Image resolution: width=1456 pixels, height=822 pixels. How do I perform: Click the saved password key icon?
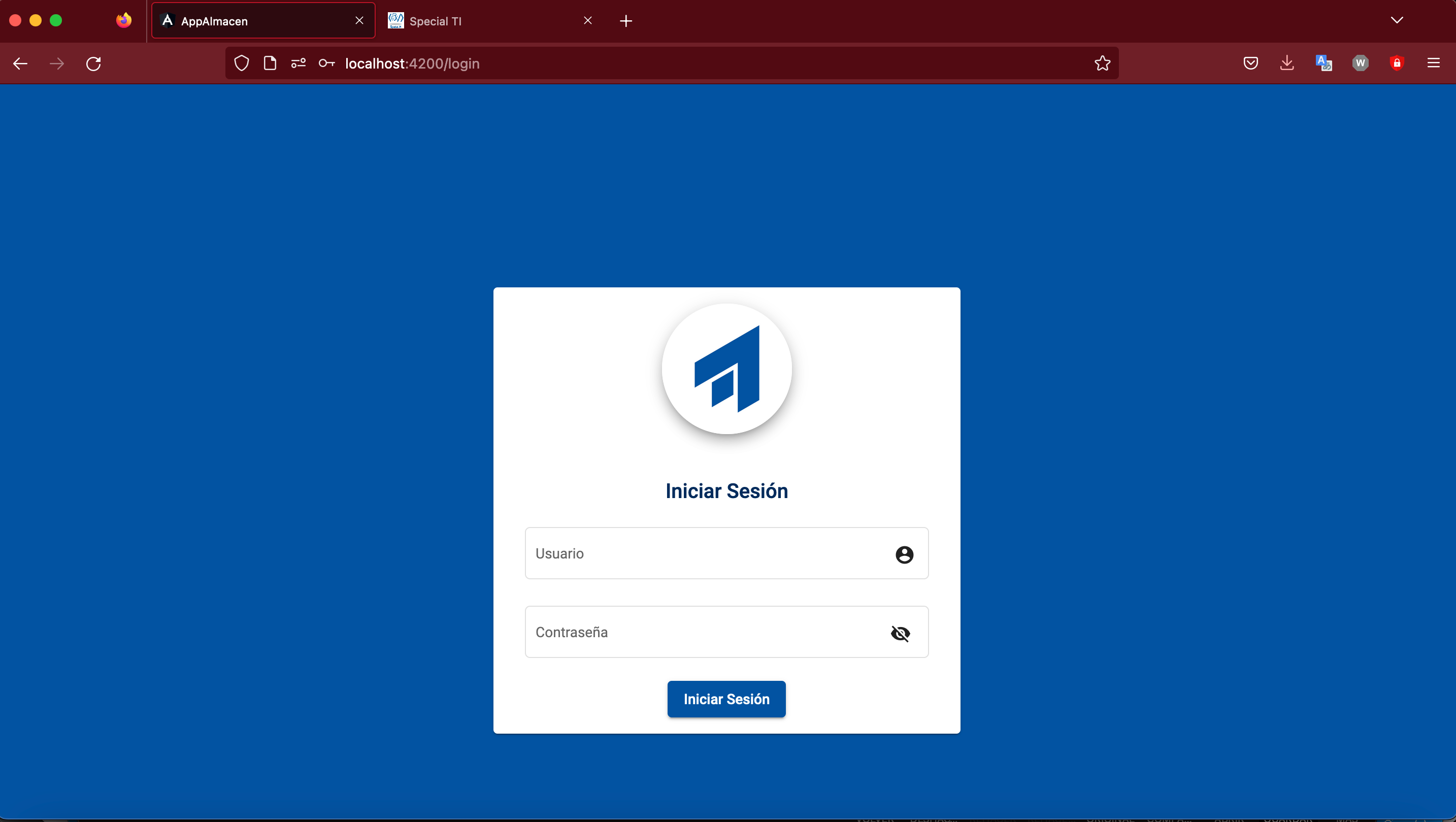327,63
